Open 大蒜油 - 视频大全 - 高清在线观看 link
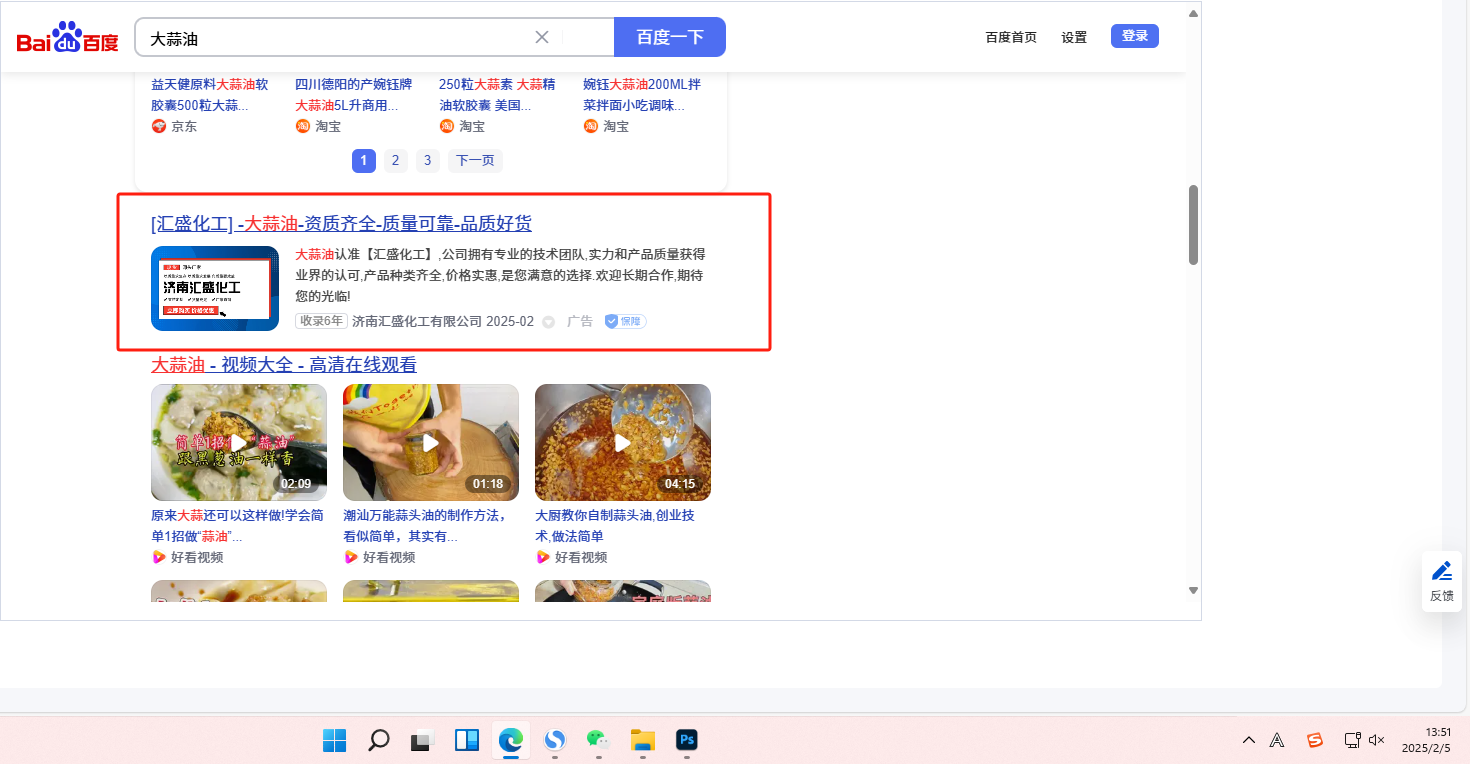 pos(284,365)
